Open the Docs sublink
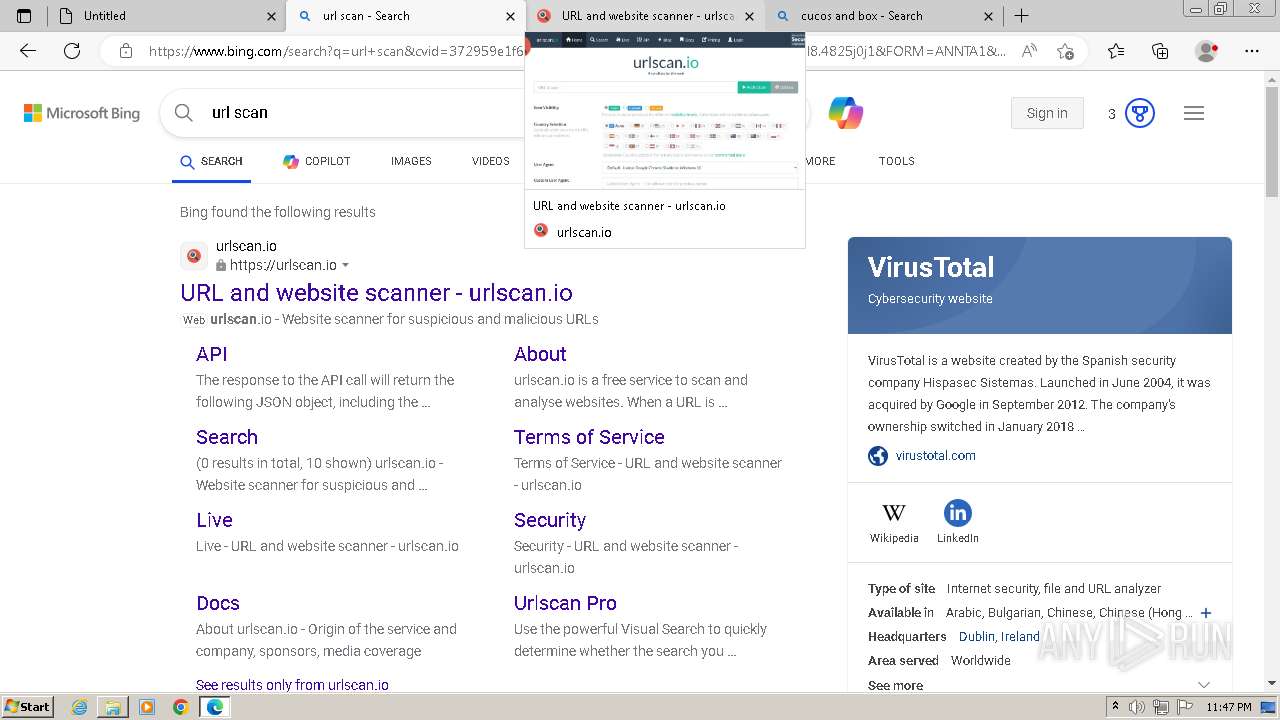Viewport: 1280px width, 720px height. tap(218, 603)
